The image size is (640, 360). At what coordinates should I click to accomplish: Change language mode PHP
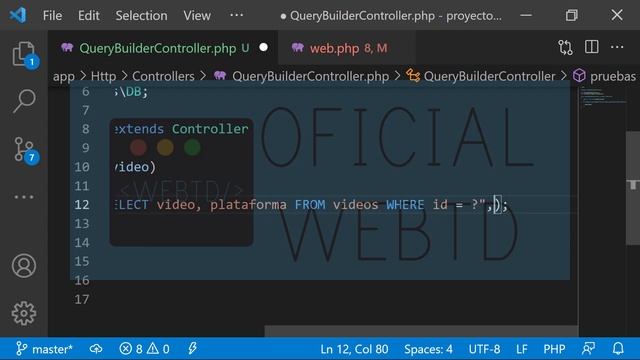(x=554, y=349)
